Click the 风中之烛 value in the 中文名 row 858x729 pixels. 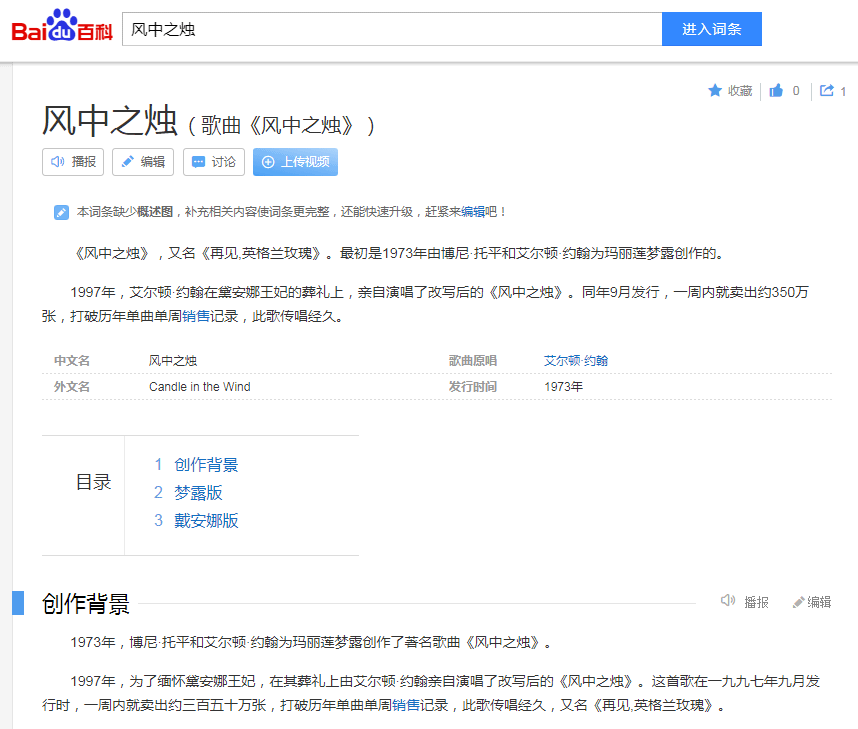pyautogui.click(x=173, y=361)
